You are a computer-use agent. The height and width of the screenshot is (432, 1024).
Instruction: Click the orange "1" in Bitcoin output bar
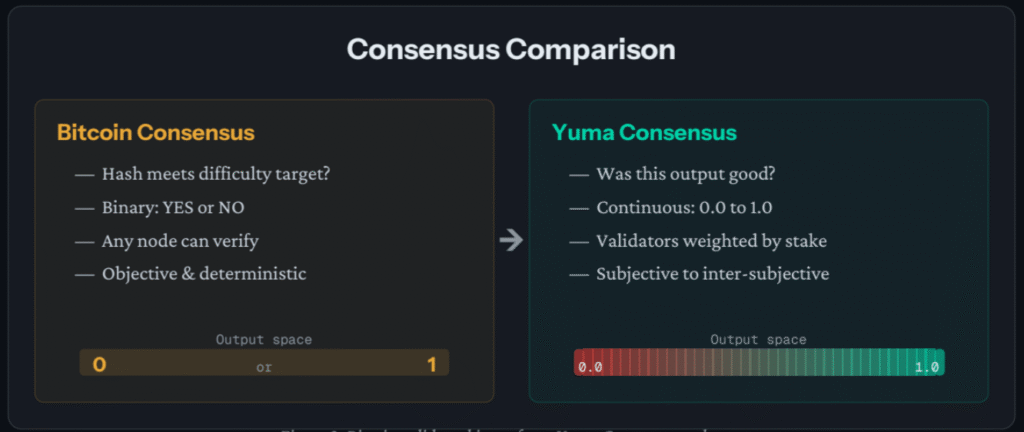tap(432, 365)
